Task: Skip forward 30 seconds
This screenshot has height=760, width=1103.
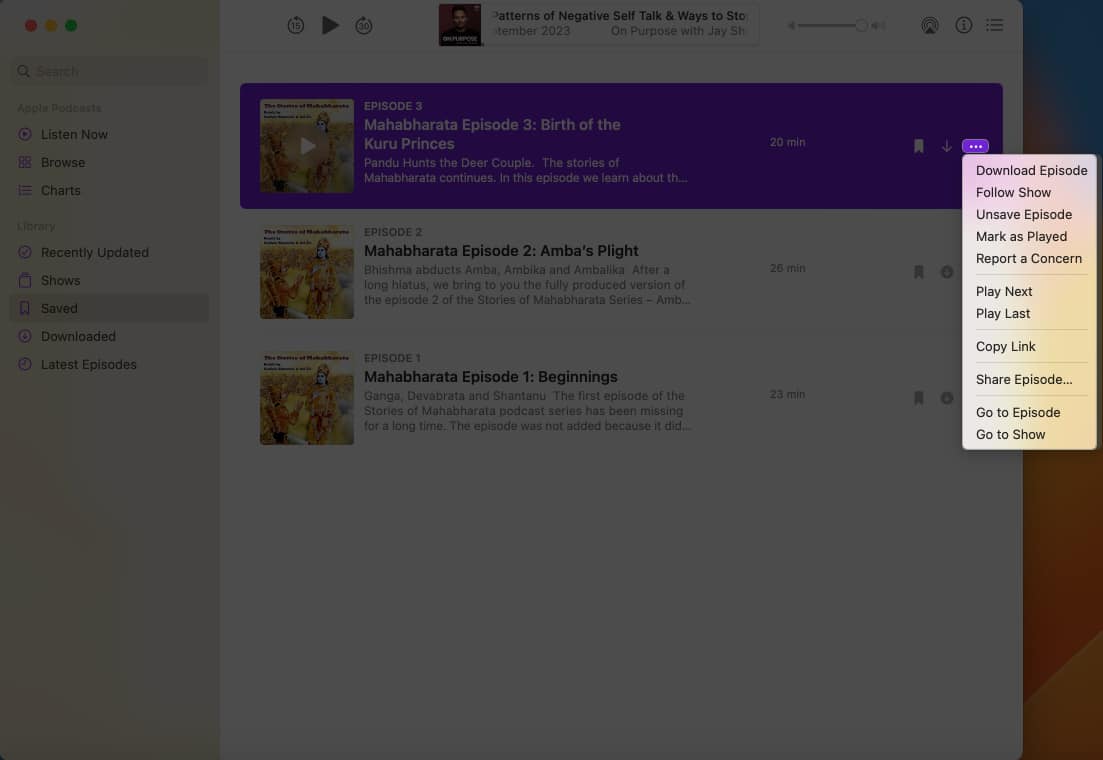Action: [x=364, y=26]
